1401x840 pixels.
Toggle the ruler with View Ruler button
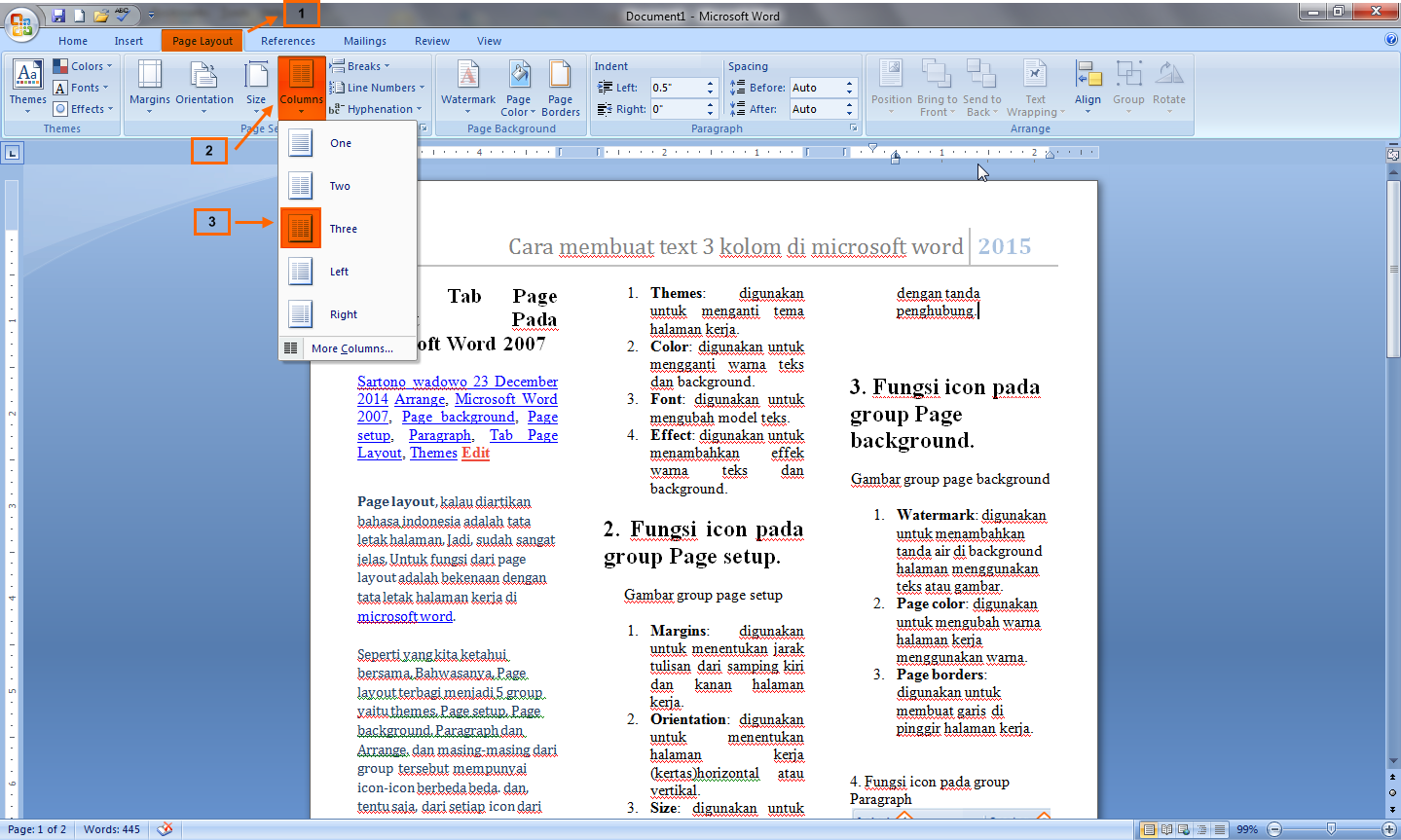click(x=1392, y=153)
